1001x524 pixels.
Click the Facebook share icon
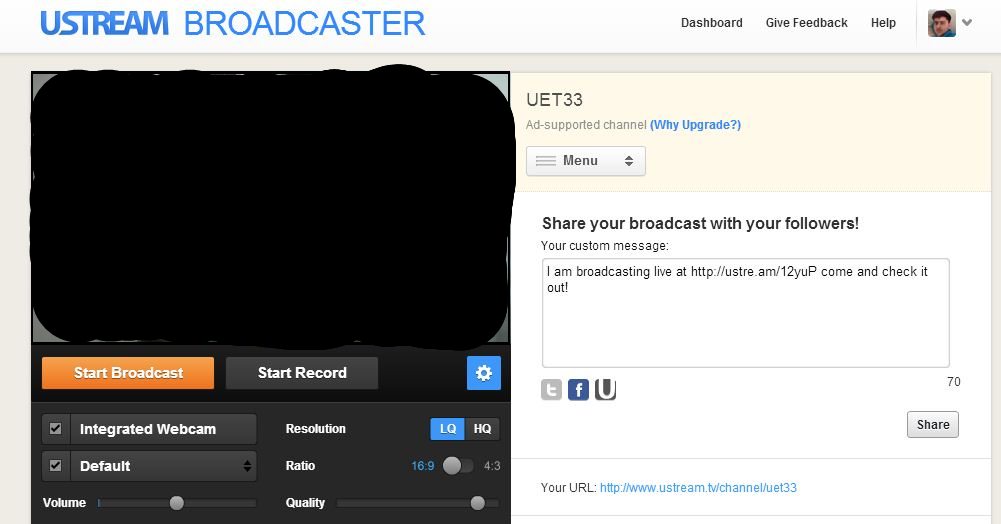[x=578, y=390]
